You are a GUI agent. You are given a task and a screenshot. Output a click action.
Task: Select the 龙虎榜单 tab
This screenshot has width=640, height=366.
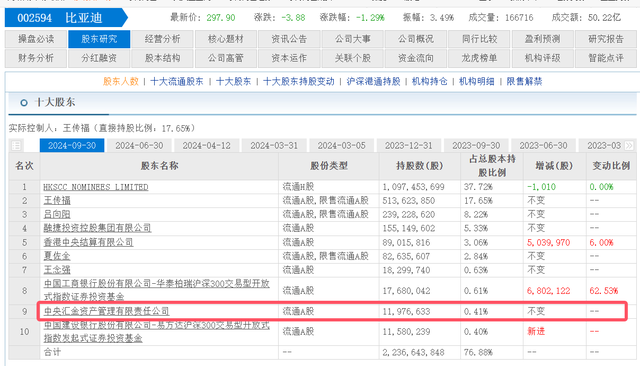pyautogui.click(x=479, y=58)
